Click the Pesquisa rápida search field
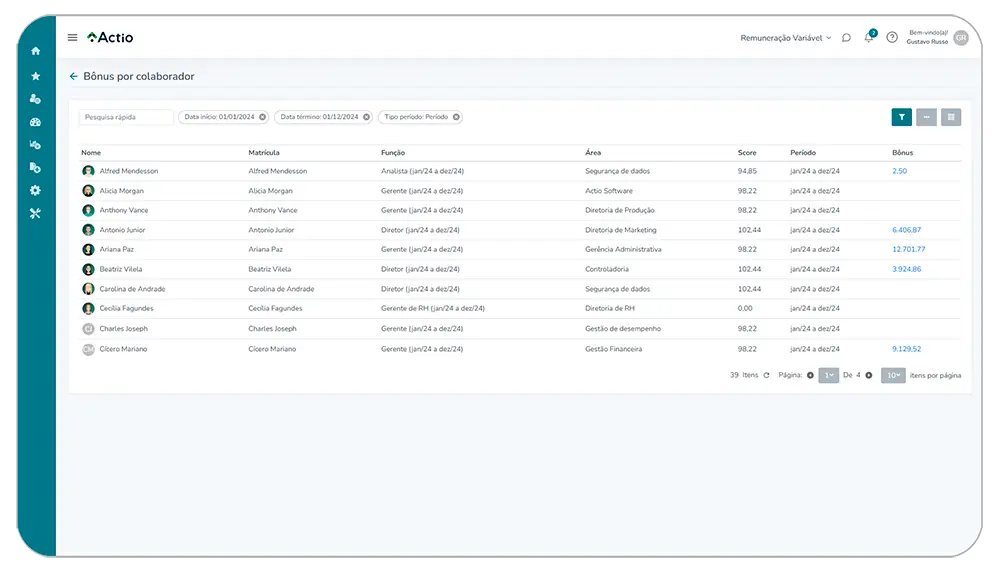Image resolution: width=1000 pixels, height=572 pixels. (x=126, y=117)
